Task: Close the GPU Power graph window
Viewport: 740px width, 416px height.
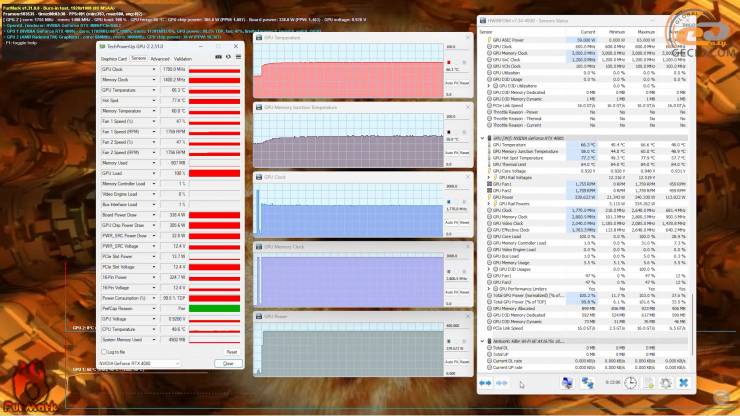Action: (468, 316)
